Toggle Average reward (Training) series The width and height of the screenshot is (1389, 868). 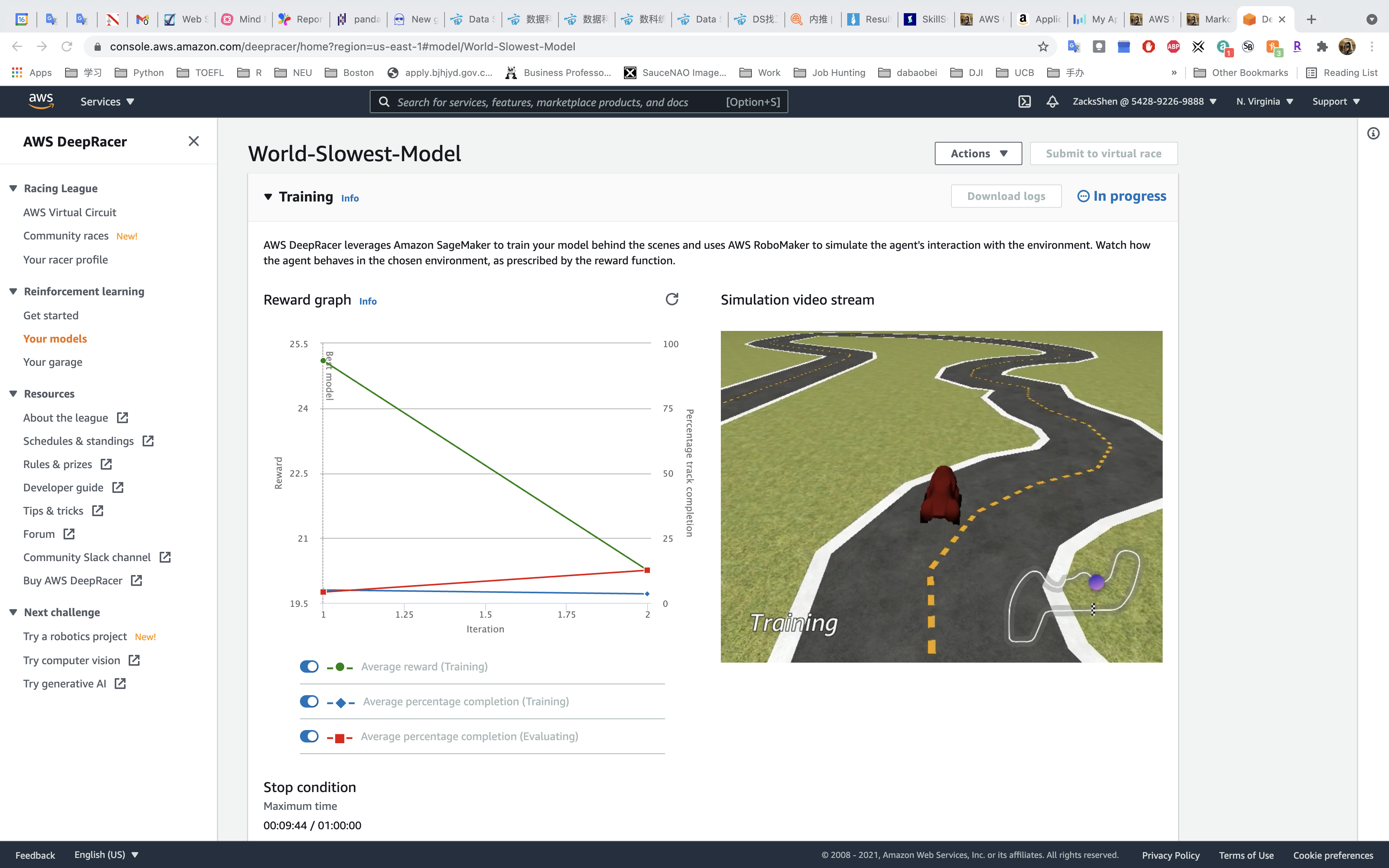pyautogui.click(x=309, y=666)
